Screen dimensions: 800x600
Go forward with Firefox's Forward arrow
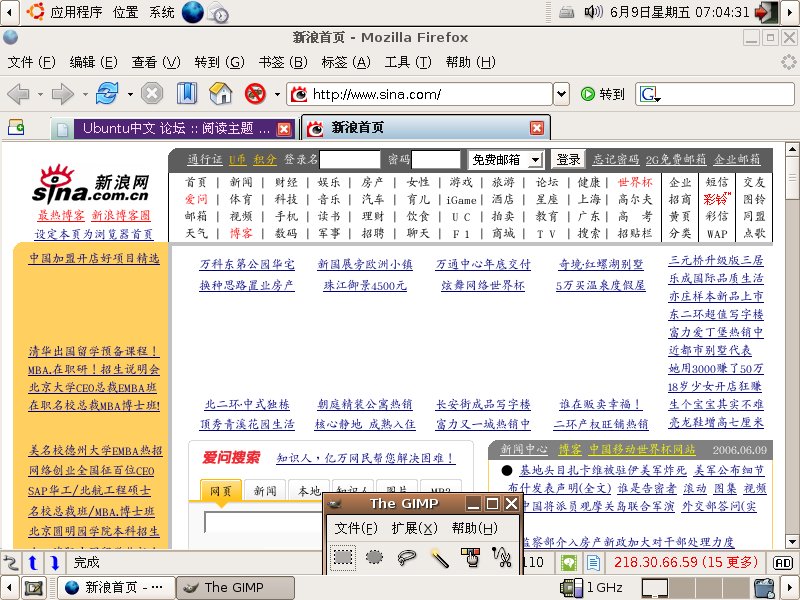[63, 94]
